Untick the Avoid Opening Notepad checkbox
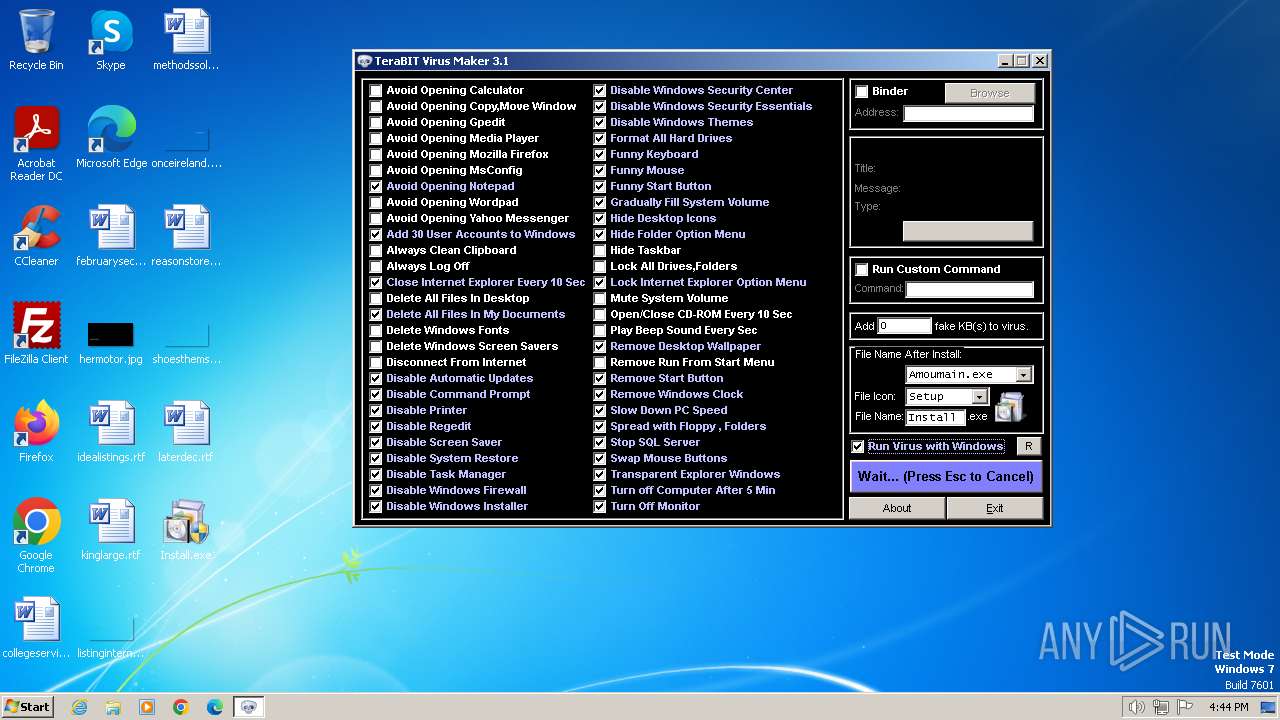Screen dimensions: 1280x720 coord(376,186)
